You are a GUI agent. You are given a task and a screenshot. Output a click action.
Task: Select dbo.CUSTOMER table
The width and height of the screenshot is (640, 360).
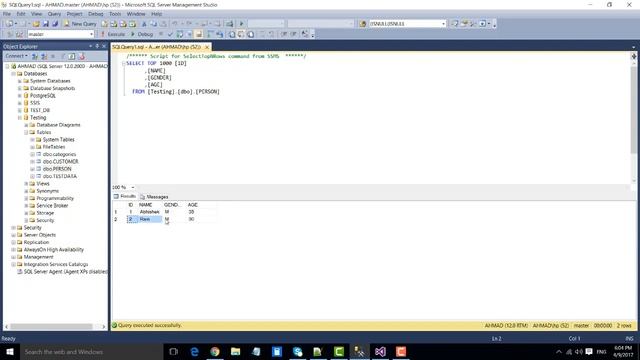(60, 162)
